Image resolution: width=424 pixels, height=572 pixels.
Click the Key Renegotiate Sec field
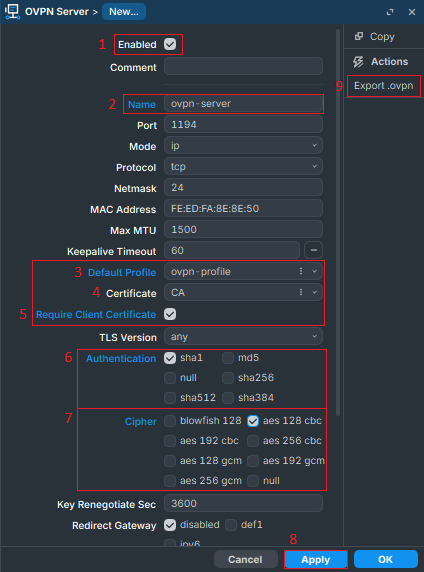(x=243, y=504)
